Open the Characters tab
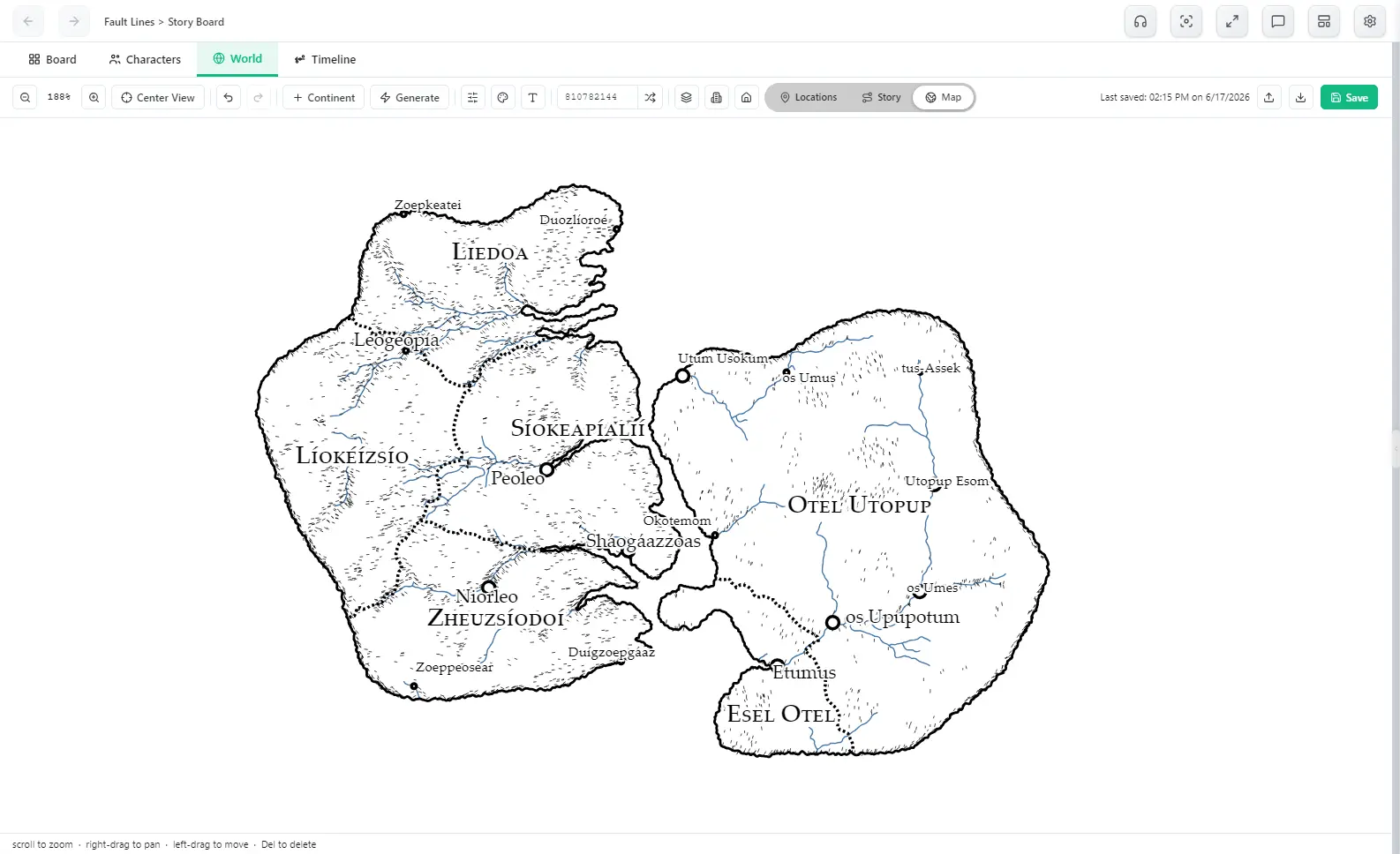This screenshot has width=1400, height=854. (x=145, y=60)
